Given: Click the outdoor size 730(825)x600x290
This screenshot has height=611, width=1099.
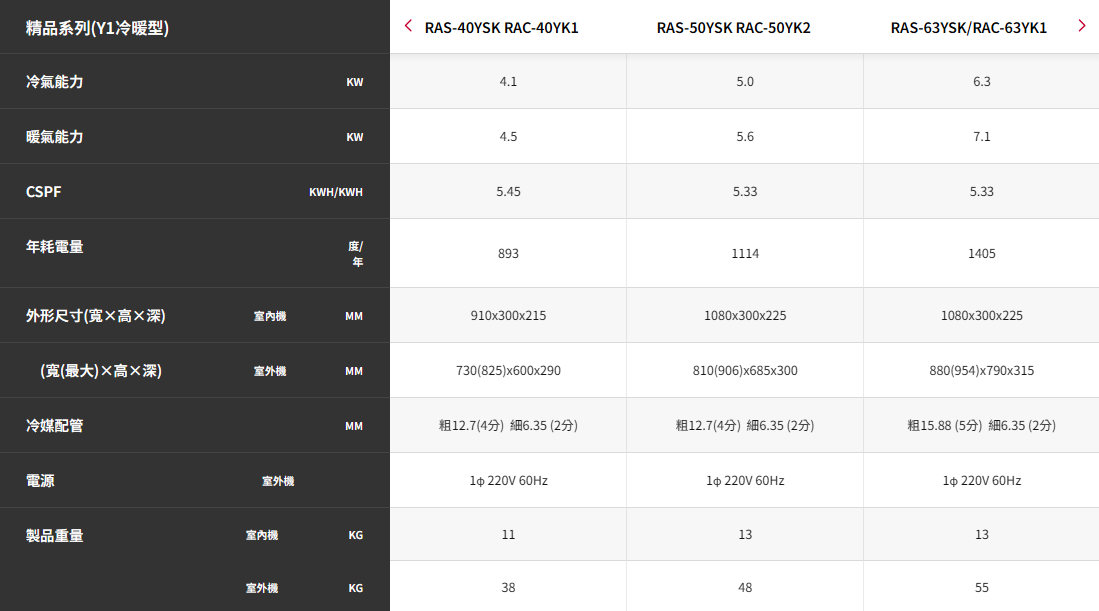Looking at the screenshot, I should pos(508,371).
